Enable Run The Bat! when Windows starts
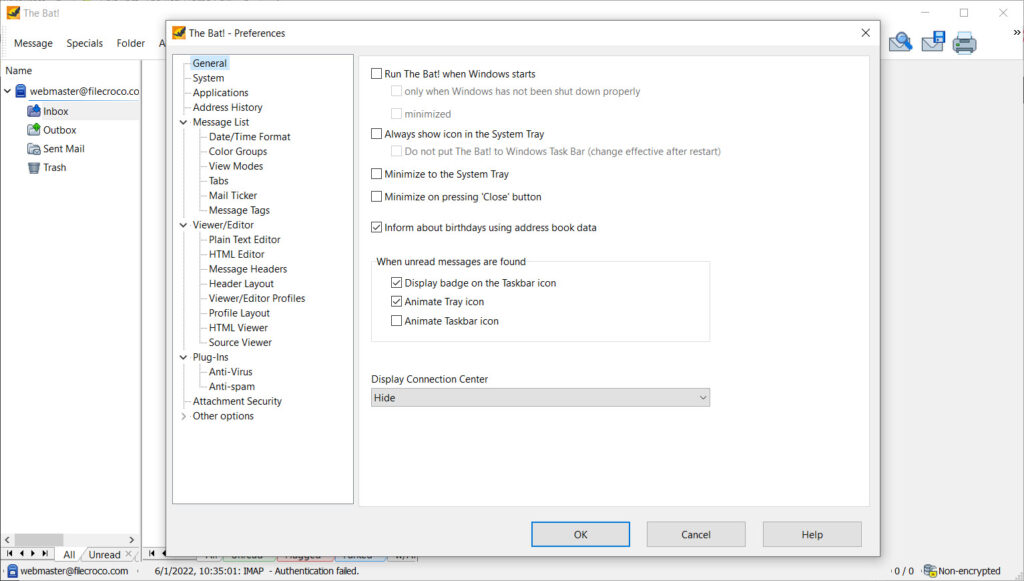 (376, 74)
